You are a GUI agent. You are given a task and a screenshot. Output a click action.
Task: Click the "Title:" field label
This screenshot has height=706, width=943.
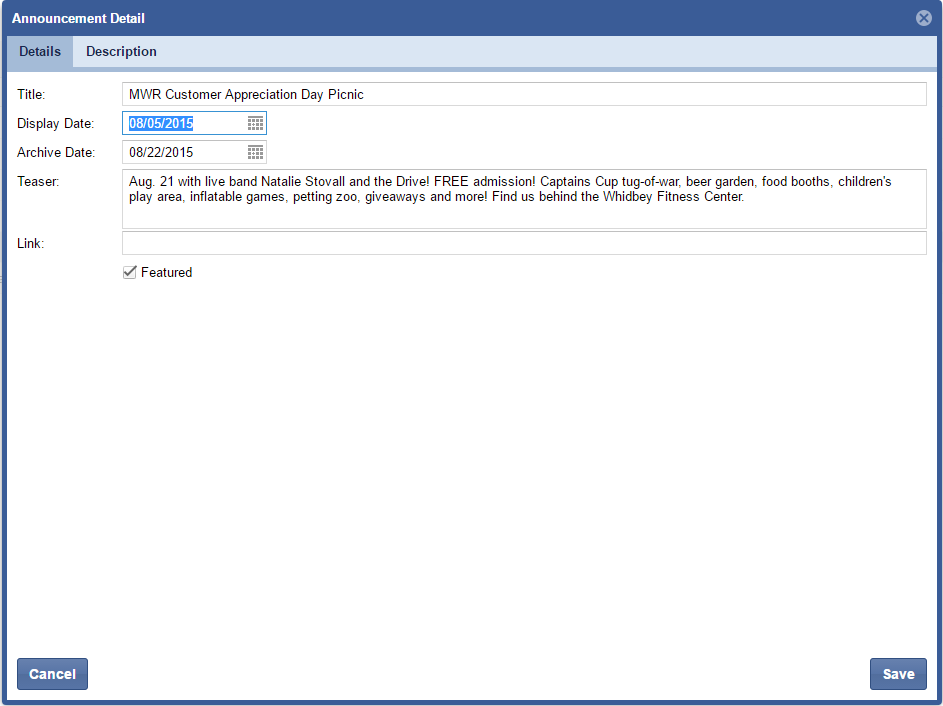32,94
